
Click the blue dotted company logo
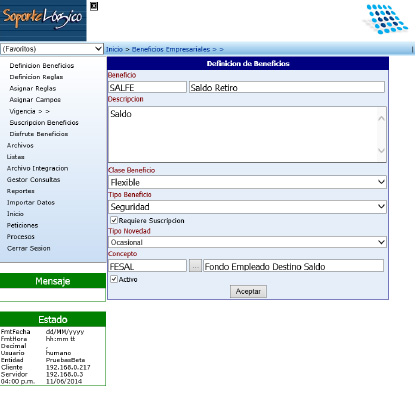pos(386,19)
